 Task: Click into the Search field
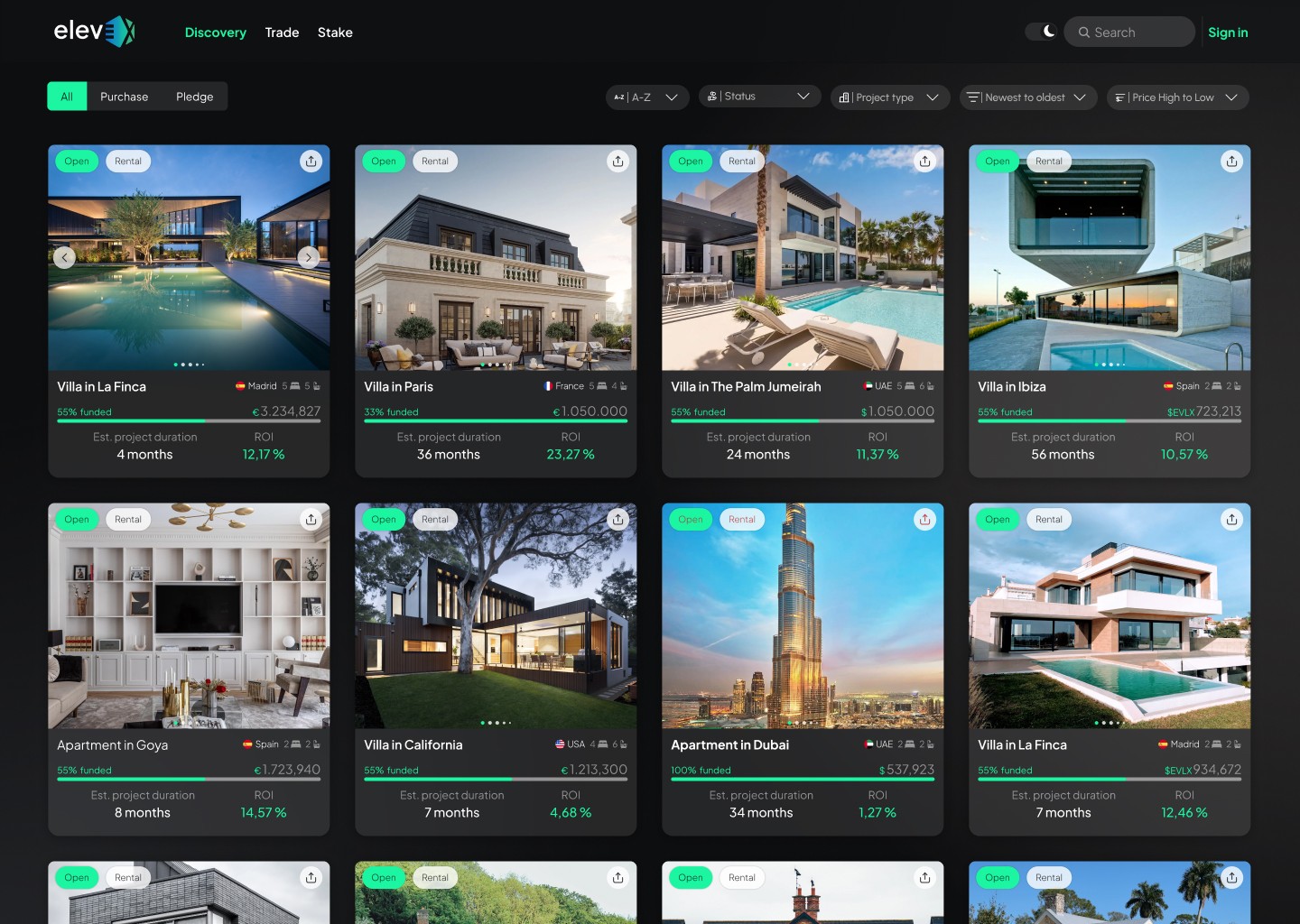click(1129, 32)
